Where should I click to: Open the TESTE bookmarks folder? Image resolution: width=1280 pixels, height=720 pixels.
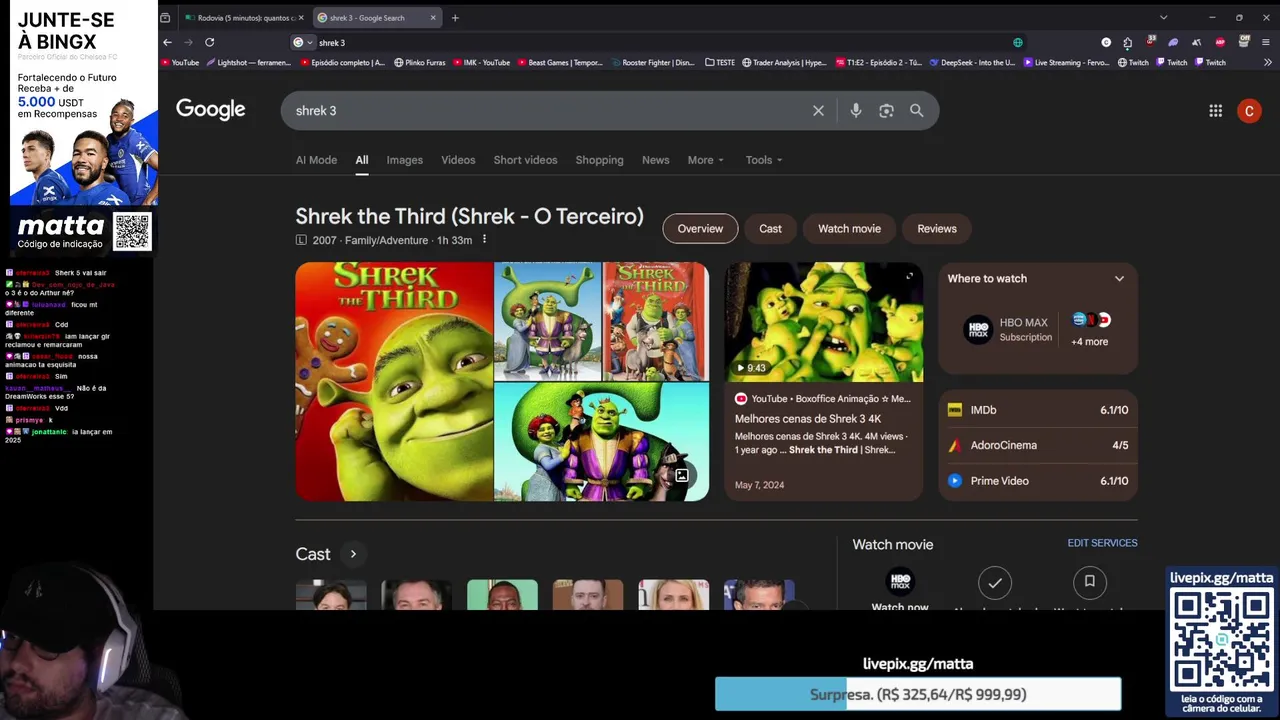(x=720, y=62)
